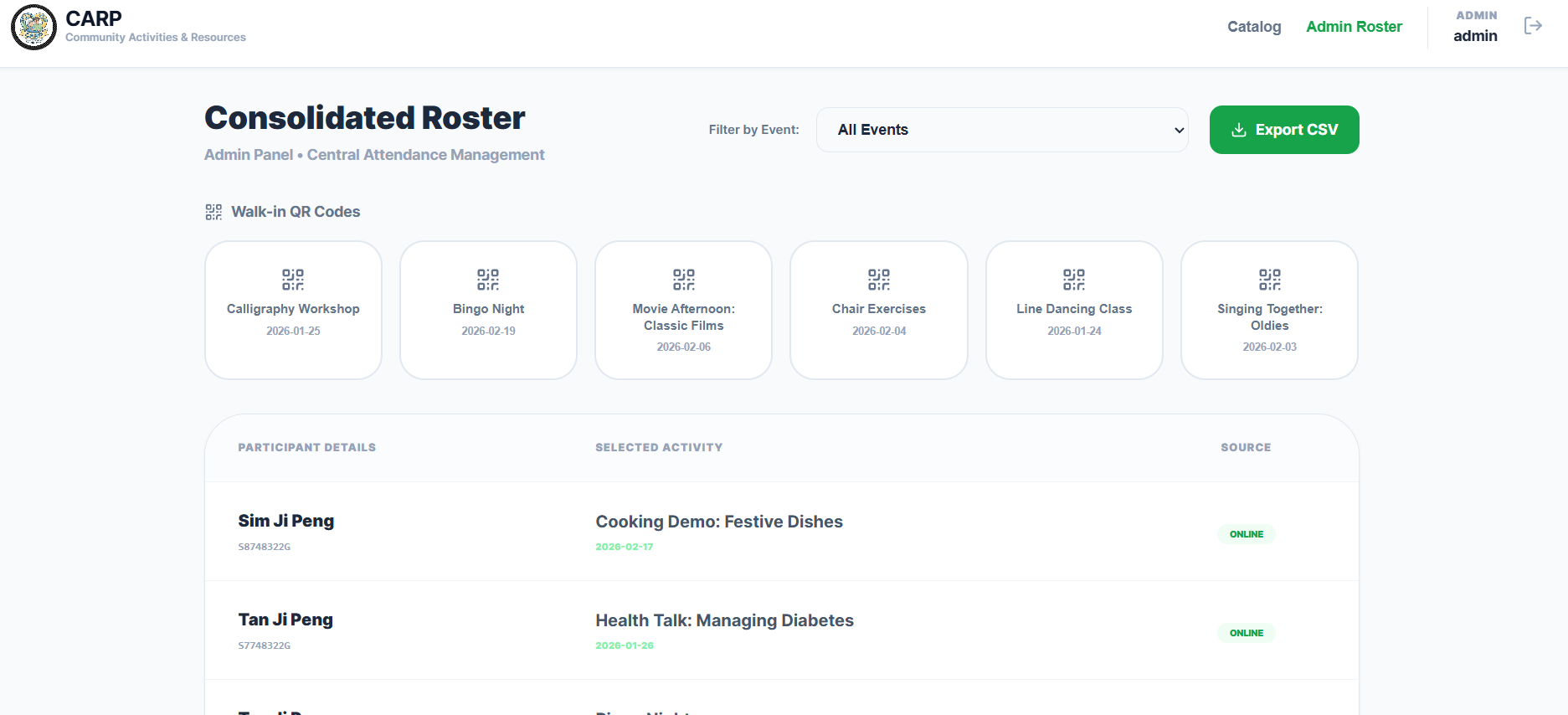Export the roster as CSV
Viewport: 1568px width, 715px height.
click(x=1284, y=130)
